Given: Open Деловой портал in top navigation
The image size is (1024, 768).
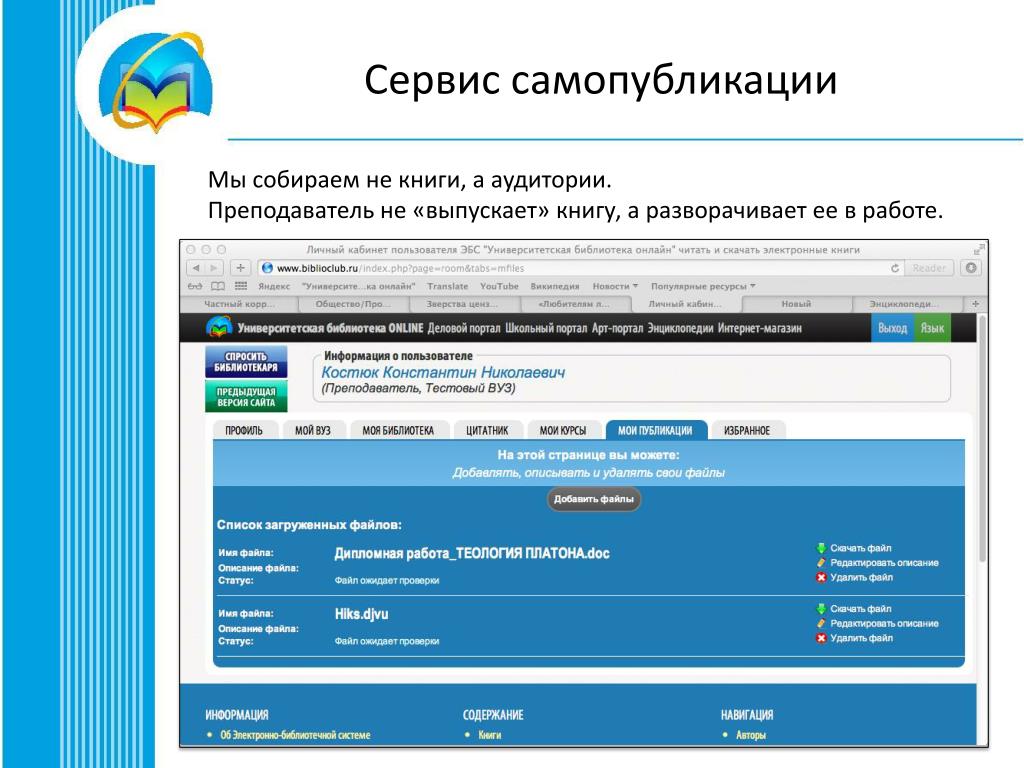Looking at the screenshot, I should 464,328.
